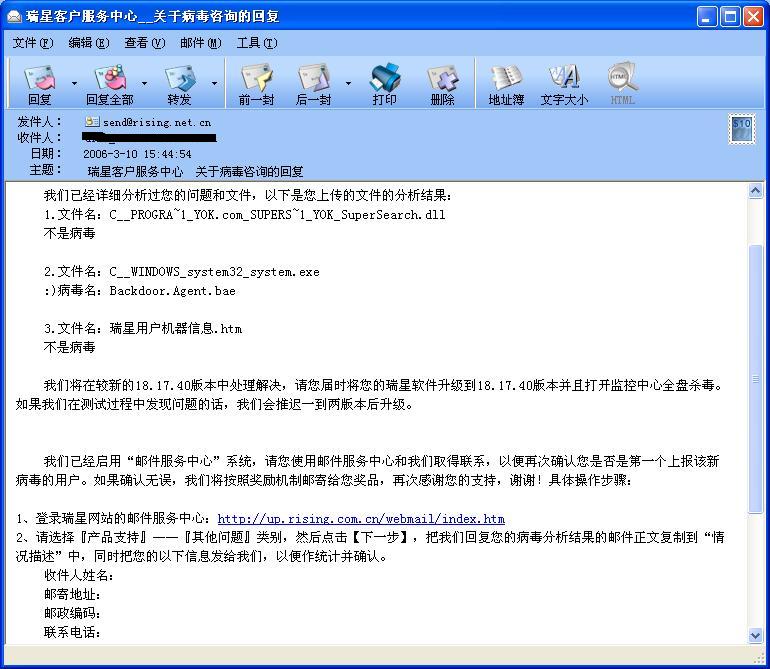Click sender address send@rising.net.cn
The height and width of the screenshot is (669, 770).
pyautogui.click(x=157, y=122)
